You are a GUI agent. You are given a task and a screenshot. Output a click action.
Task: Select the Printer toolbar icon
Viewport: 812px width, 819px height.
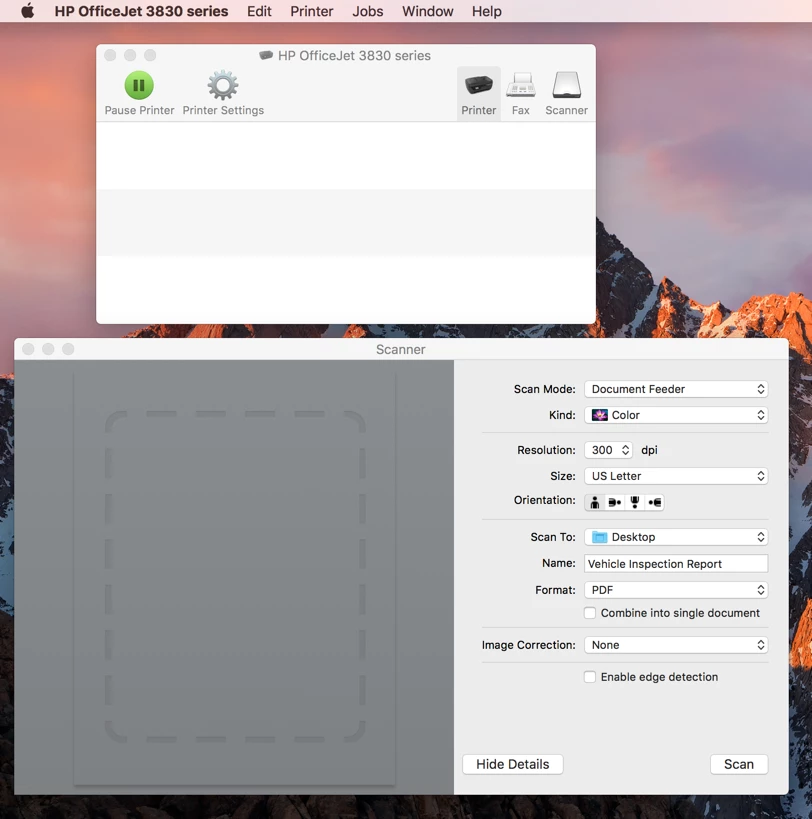(478, 85)
